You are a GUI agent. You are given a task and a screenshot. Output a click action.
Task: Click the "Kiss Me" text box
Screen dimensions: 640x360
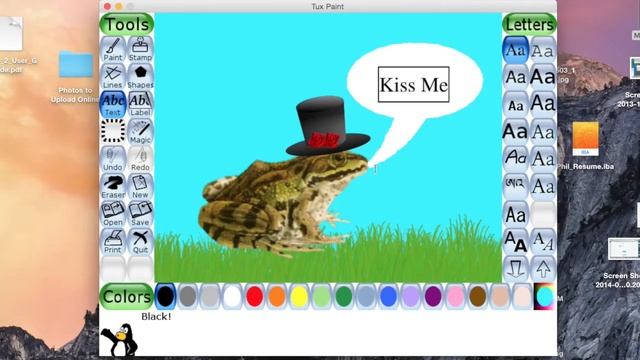tap(413, 84)
